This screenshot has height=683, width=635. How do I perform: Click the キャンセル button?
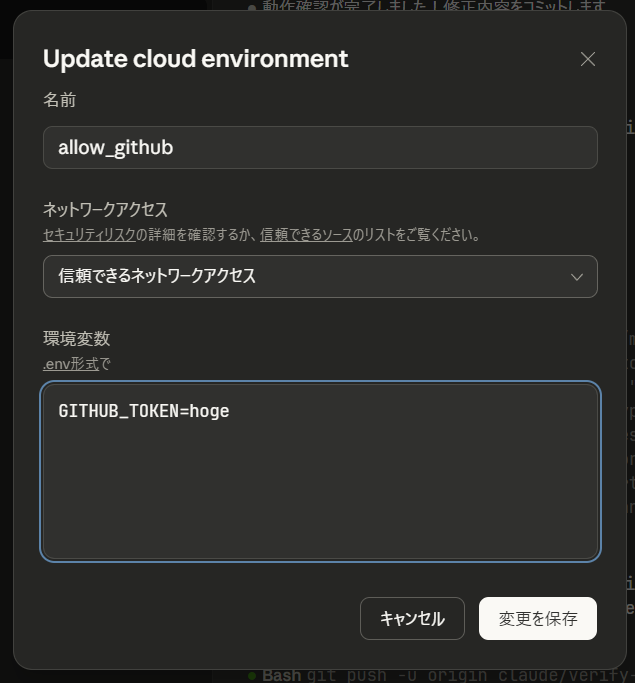tap(412, 619)
